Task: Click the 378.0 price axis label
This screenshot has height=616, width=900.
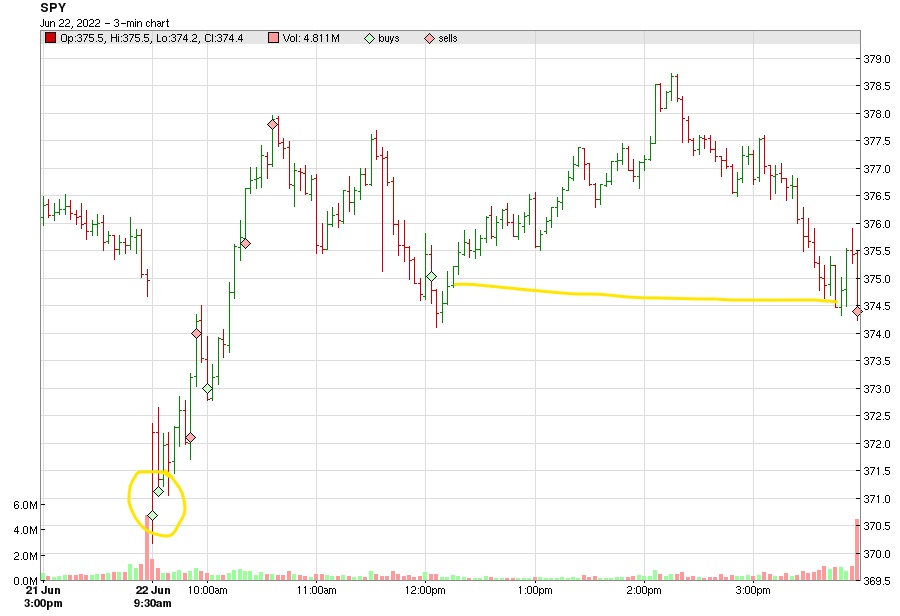Action: tap(877, 114)
